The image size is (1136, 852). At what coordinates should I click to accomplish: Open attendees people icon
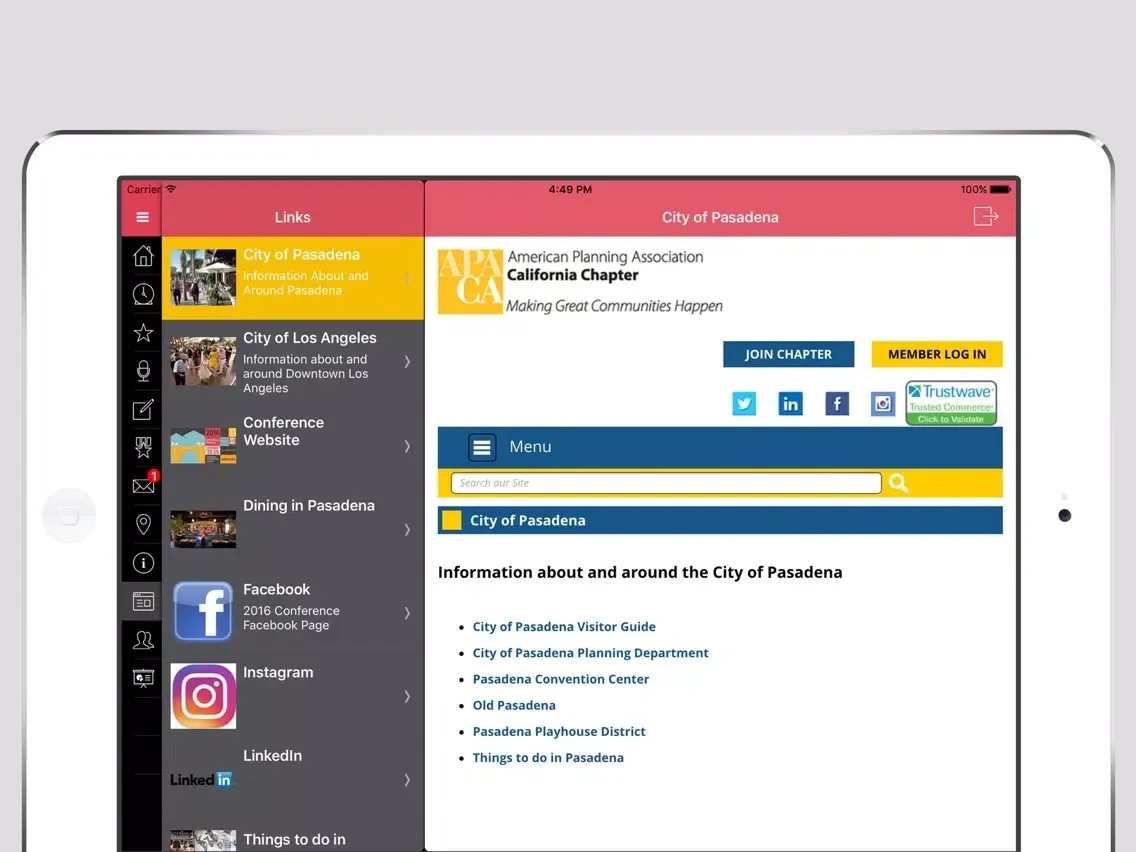pyautogui.click(x=143, y=640)
